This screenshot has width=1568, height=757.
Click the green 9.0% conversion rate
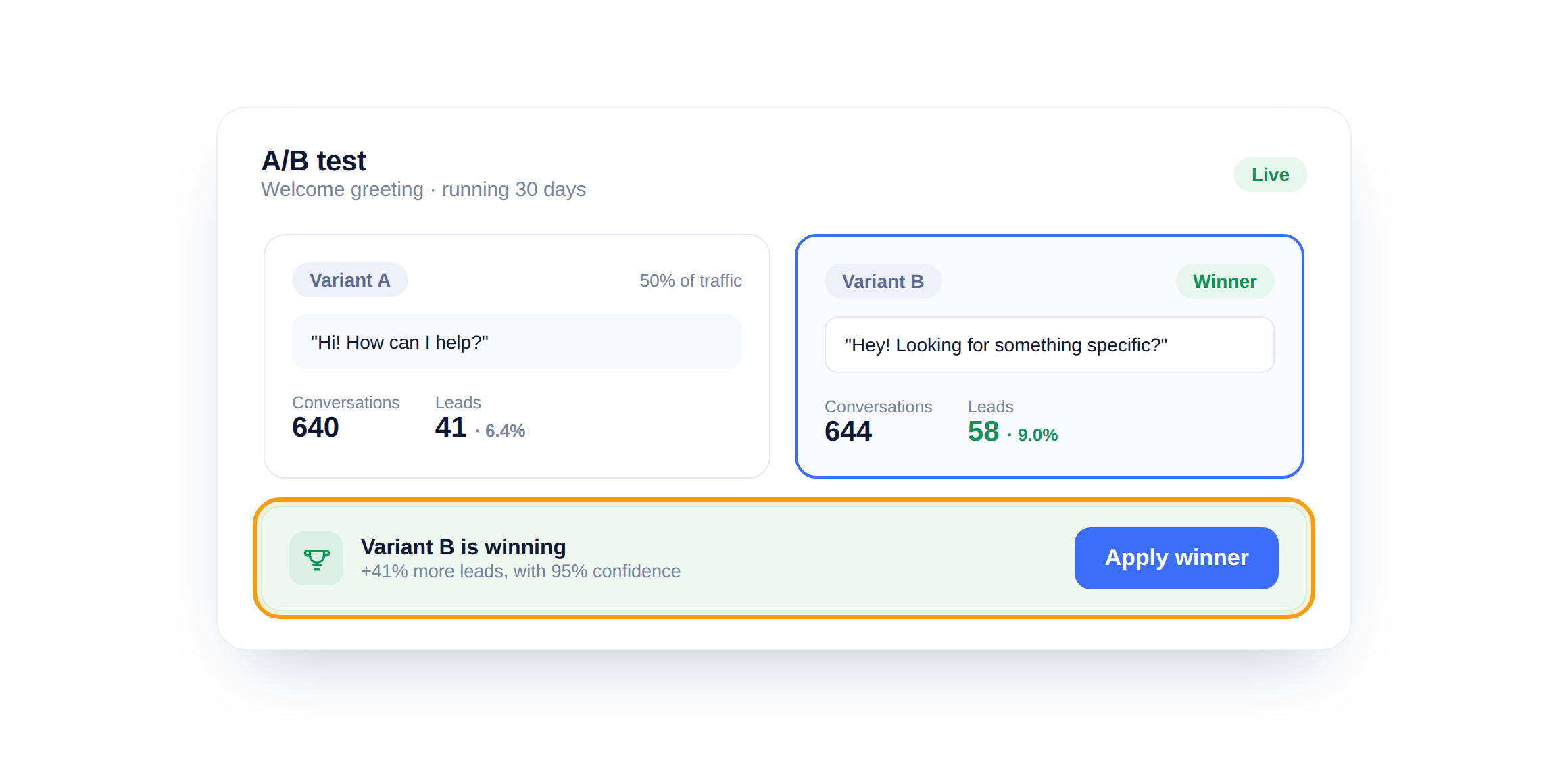pos(1037,435)
